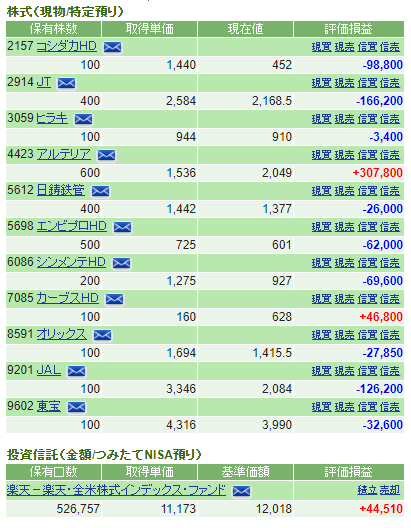Open the mail alert icon for 日鋳鉄管

(101, 191)
